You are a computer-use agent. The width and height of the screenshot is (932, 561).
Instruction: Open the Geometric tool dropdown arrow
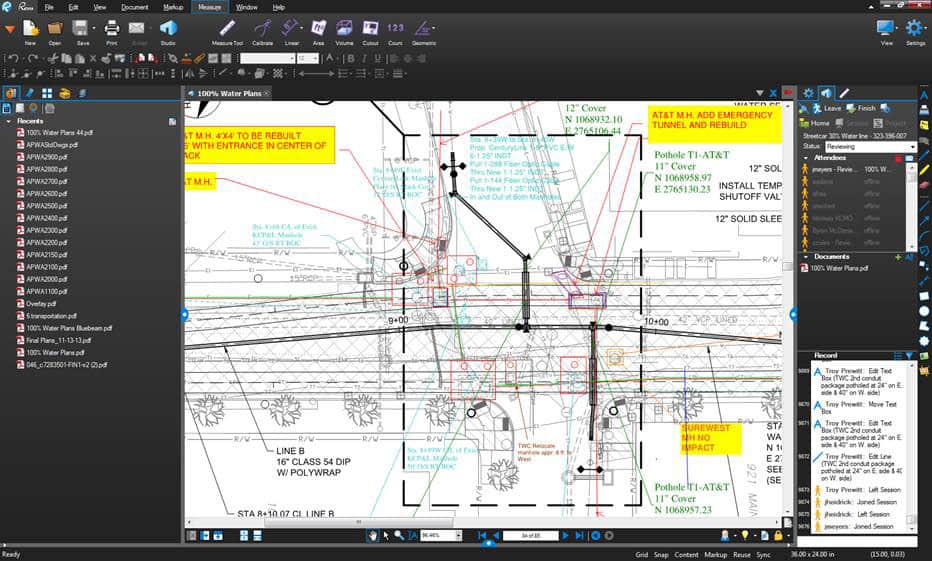click(434, 28)
